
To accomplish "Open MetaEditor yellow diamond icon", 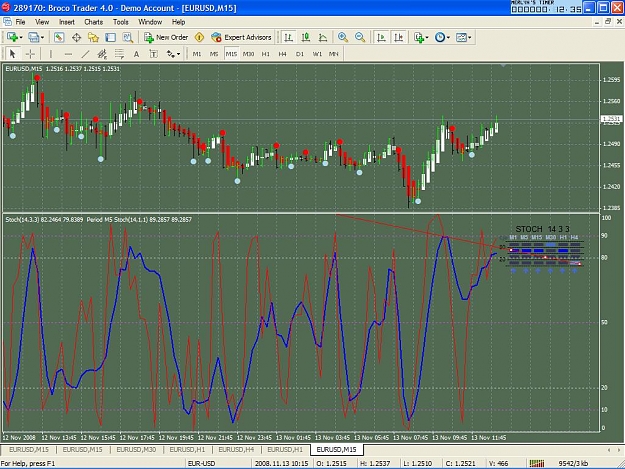I will tap(199, 37).
